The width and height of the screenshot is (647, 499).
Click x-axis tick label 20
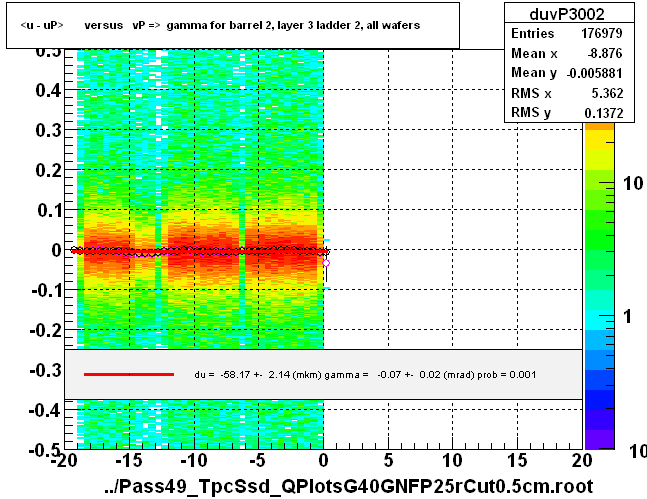coord(582,460)
